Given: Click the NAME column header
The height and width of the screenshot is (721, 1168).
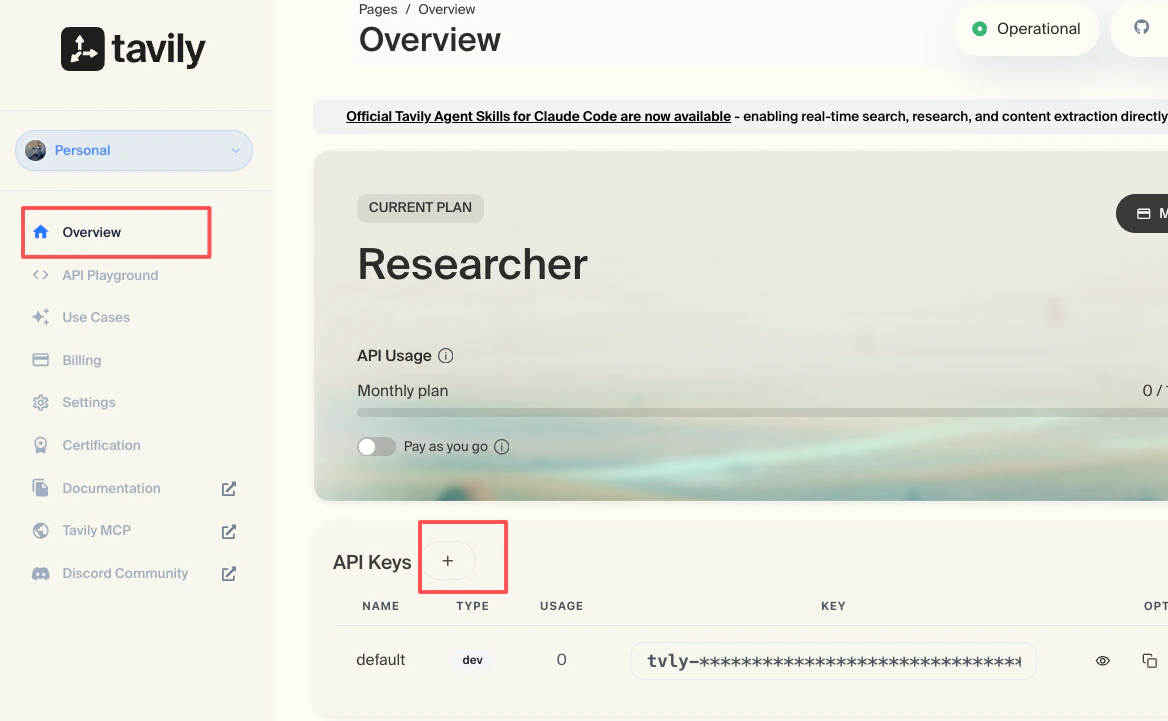Looking at the screenshot, I should click(381, 606).
